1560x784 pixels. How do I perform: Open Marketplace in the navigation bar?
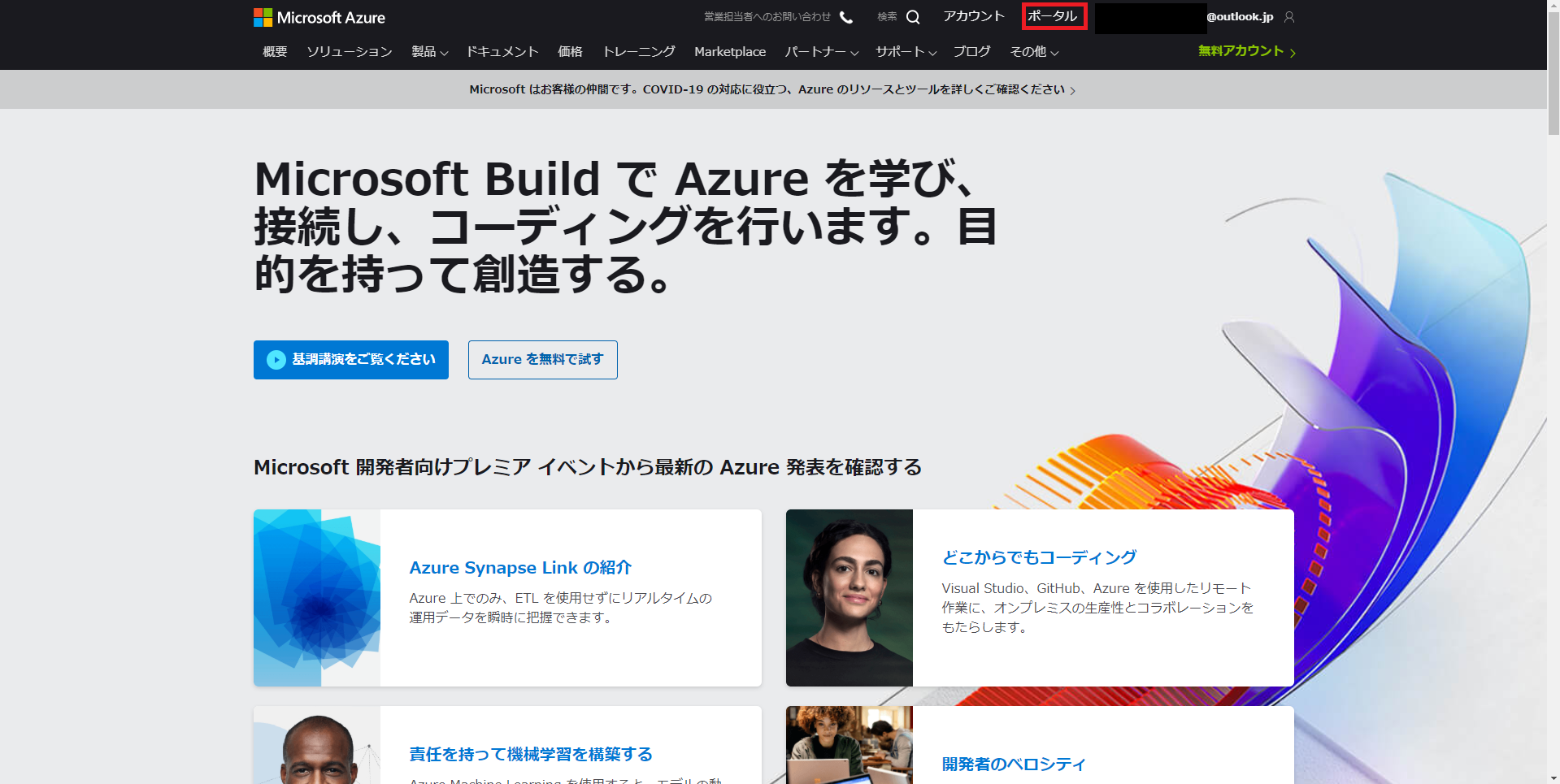point(730,52)
